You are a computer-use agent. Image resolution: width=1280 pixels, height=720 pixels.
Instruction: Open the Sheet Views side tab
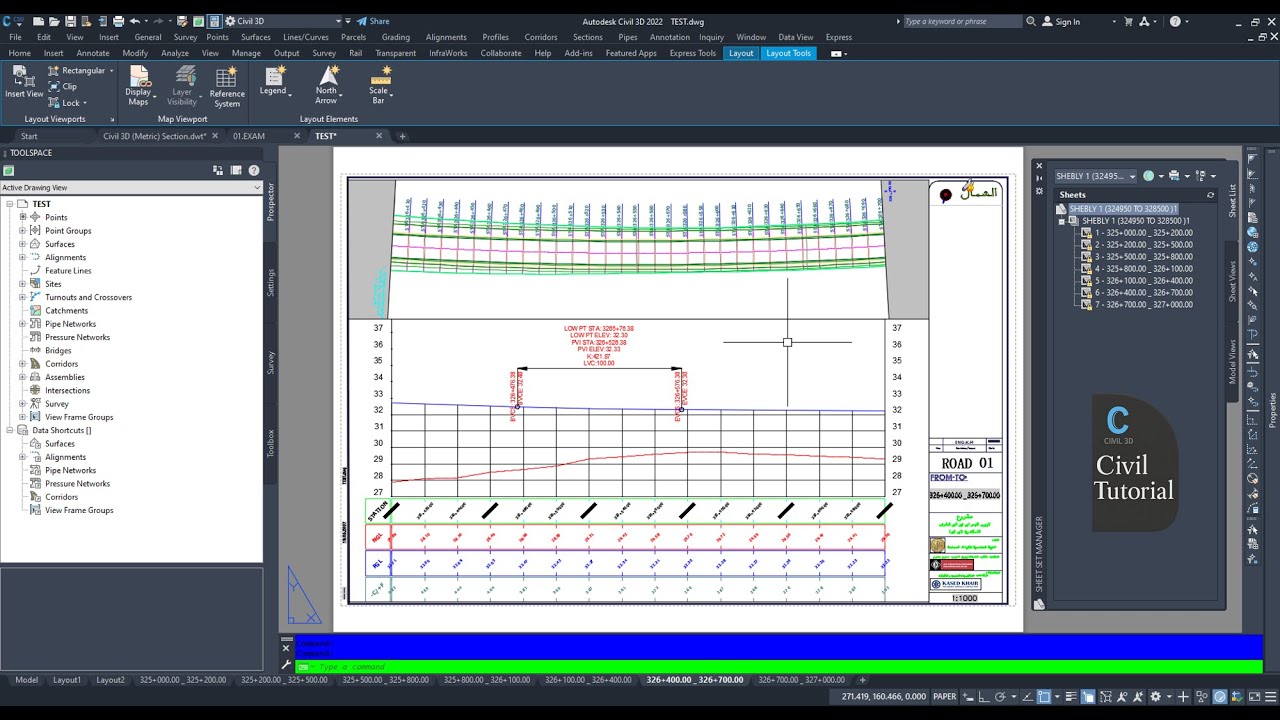[x=1232, y=282]
